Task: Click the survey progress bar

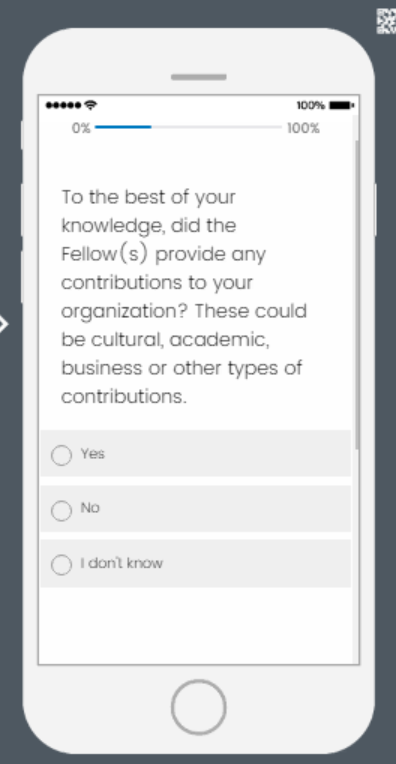Action: [x=188, y=127]
